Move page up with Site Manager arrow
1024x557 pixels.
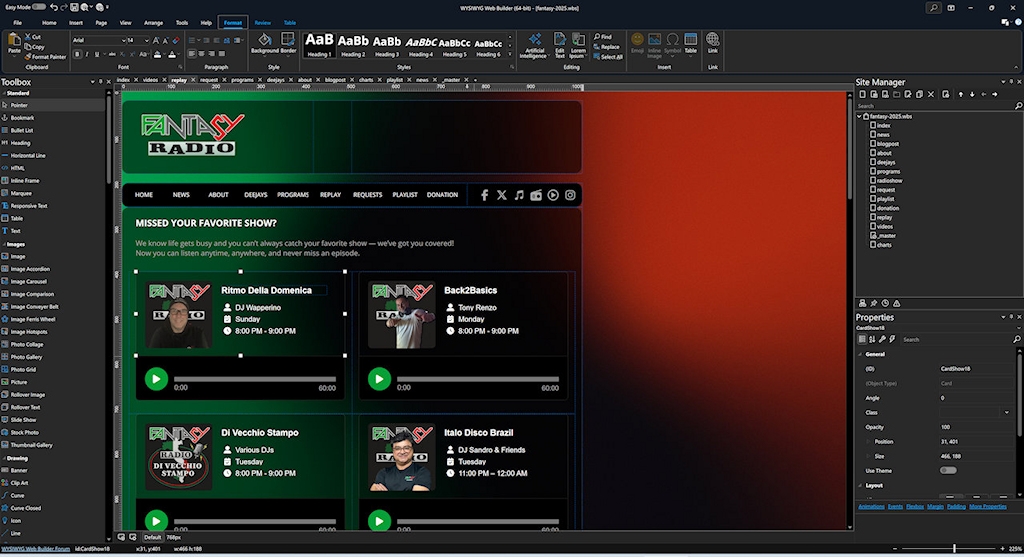(x=961, y=95)
